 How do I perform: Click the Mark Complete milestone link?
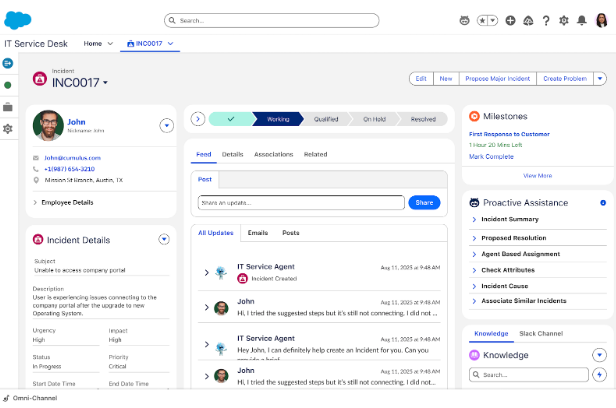point(491,156)
